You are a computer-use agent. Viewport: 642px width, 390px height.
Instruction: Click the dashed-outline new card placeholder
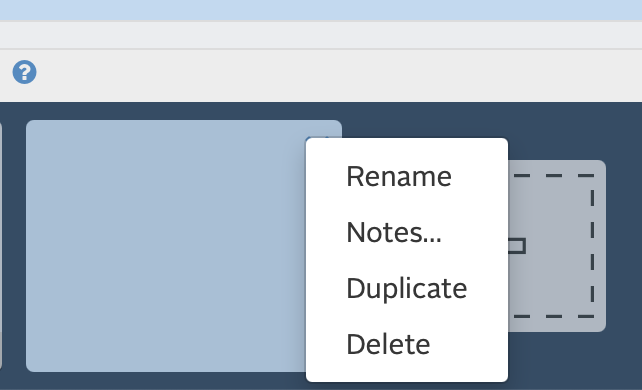coord(557,246)
